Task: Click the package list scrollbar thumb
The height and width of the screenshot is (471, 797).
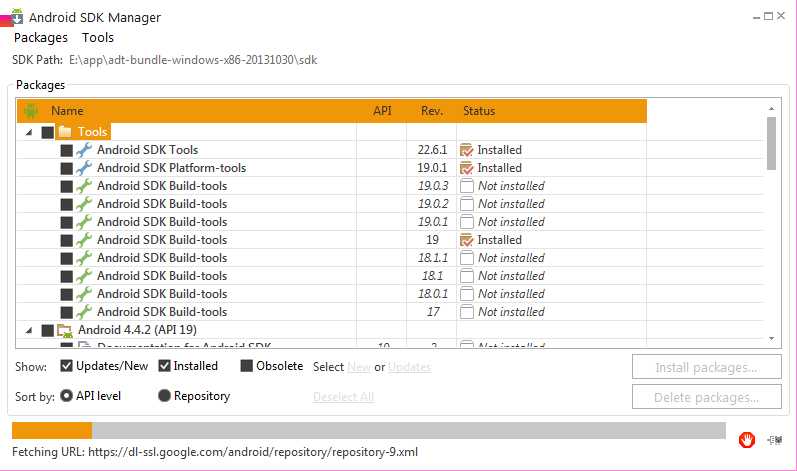Action: (x=772, y=143)
